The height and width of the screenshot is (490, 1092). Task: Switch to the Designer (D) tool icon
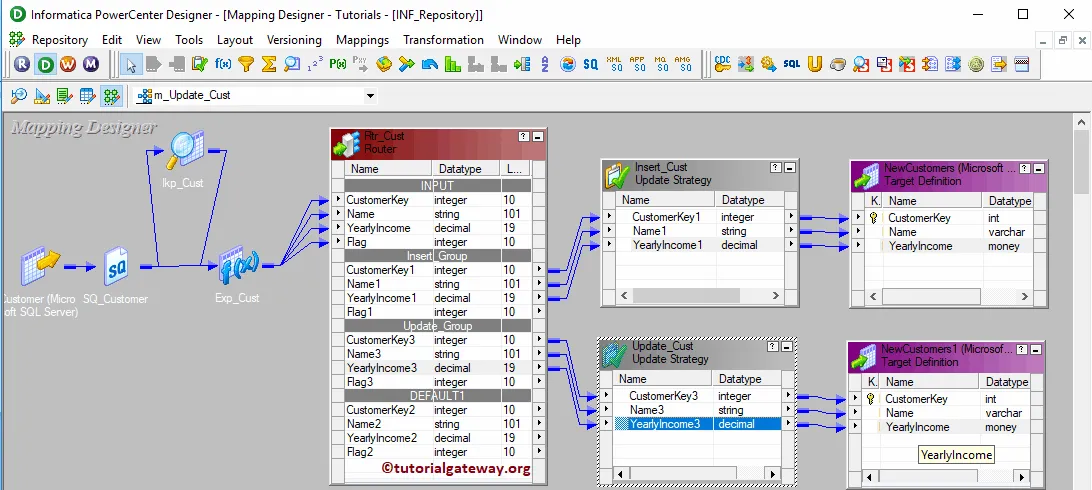pos(45,65)
